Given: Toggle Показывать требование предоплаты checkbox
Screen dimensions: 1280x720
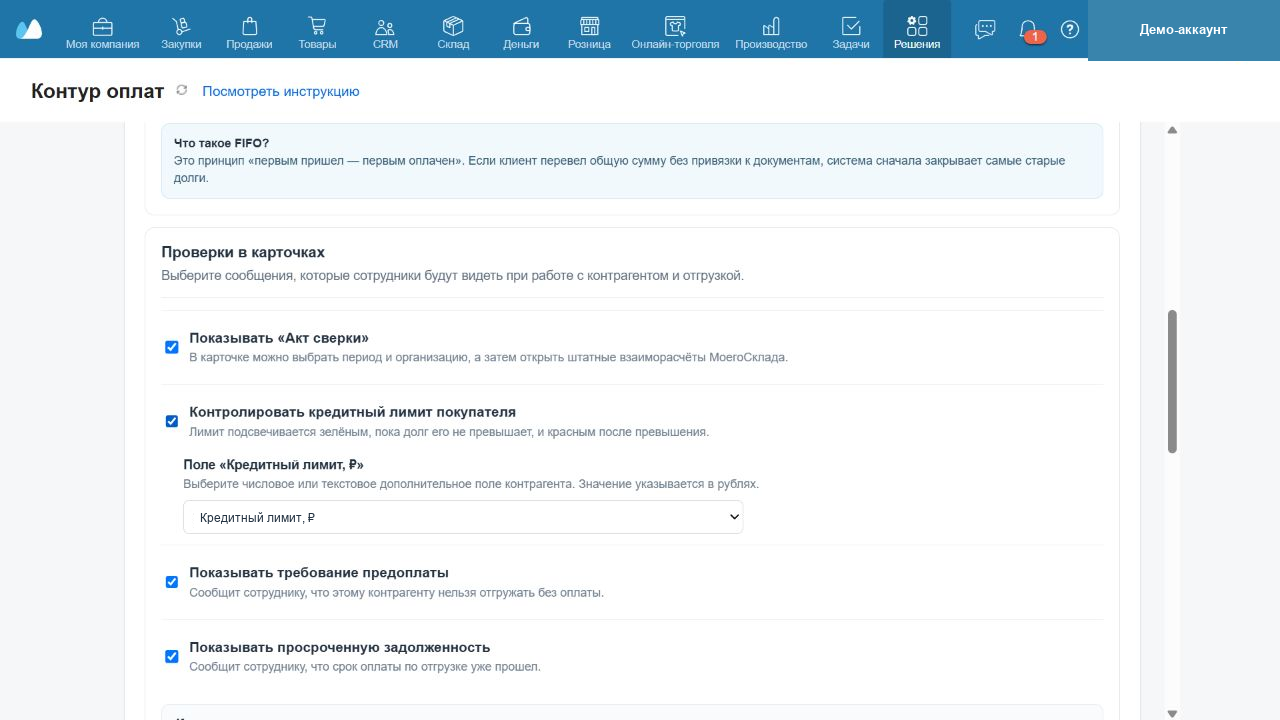Looking at the screenshot, I should pyautogui.click(x=172, y=582).
